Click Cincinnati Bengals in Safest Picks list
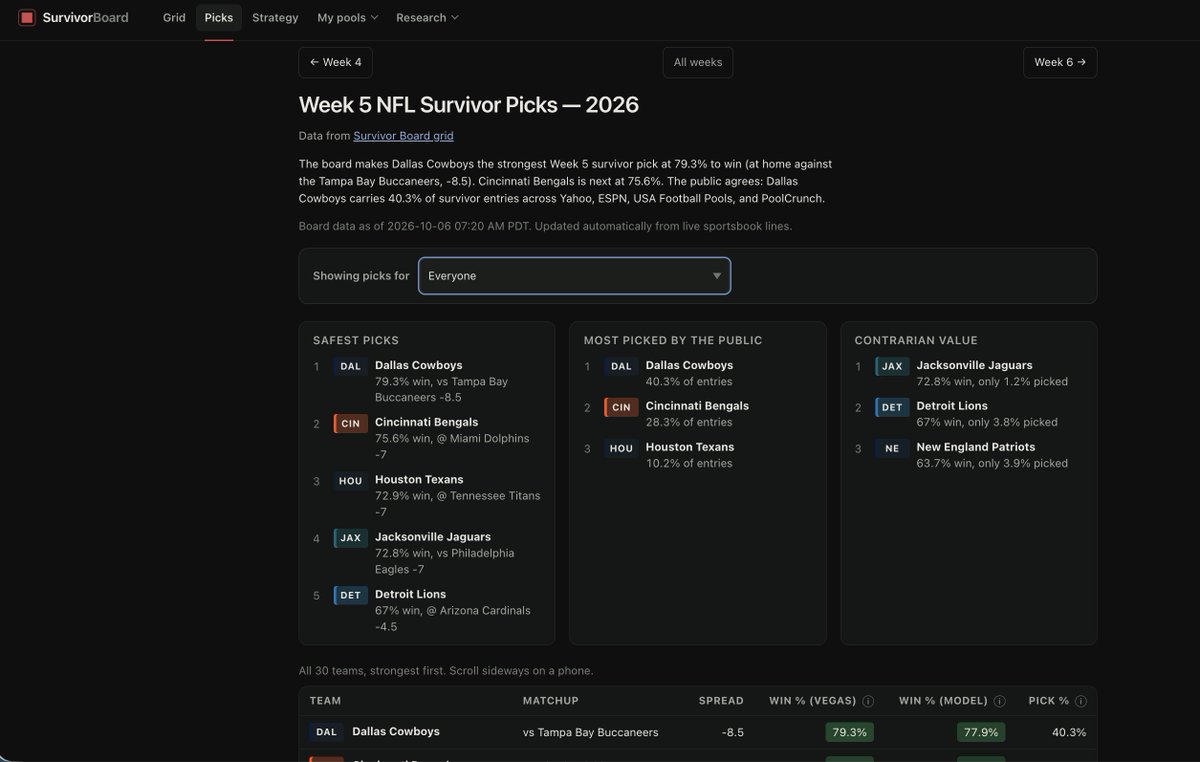Image resolution: width=1200 pixels, height=762 pixels. click(427, 422)
